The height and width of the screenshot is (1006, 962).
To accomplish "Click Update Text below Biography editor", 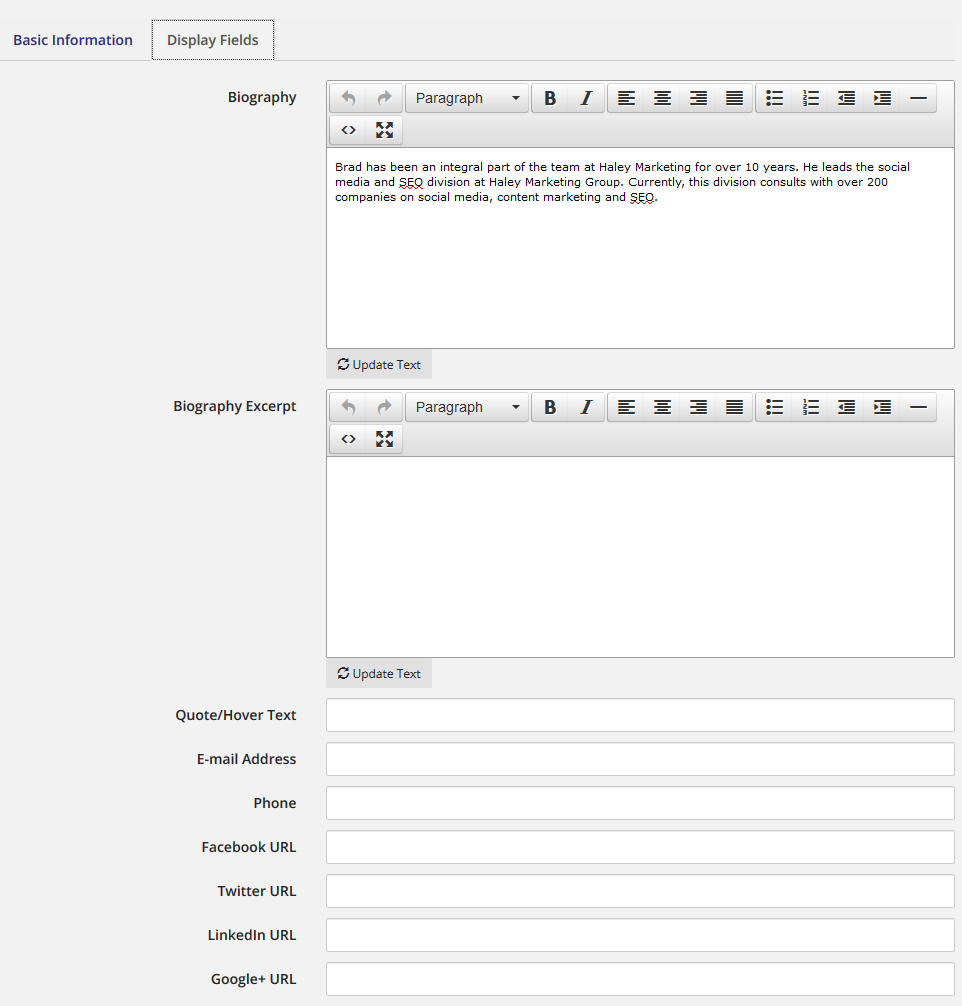I will [379, 364].
